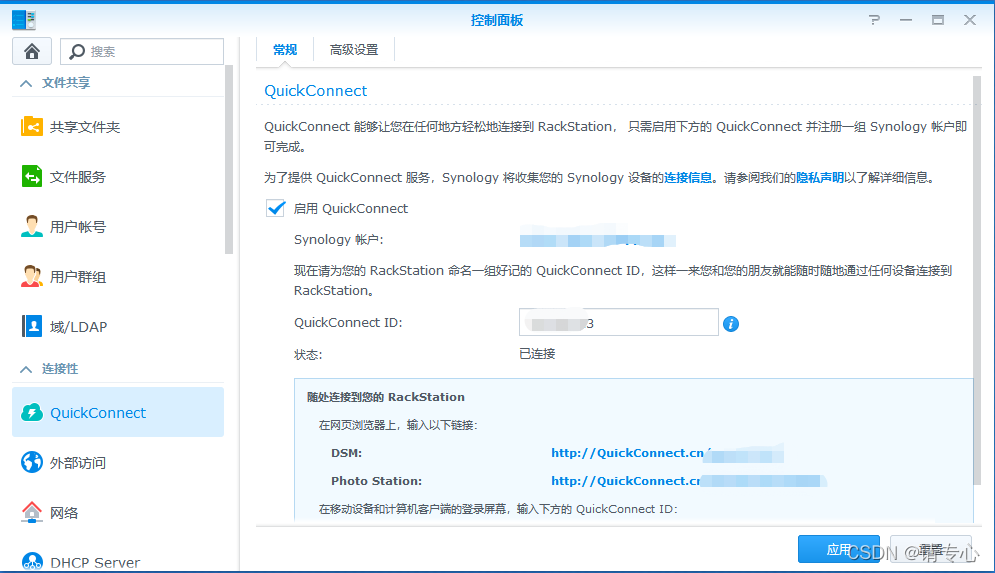This screenshot has width=995, height=573.
Task: Click the 在网页浏览器上 instruction line
Action: click(x=398, y=425)
